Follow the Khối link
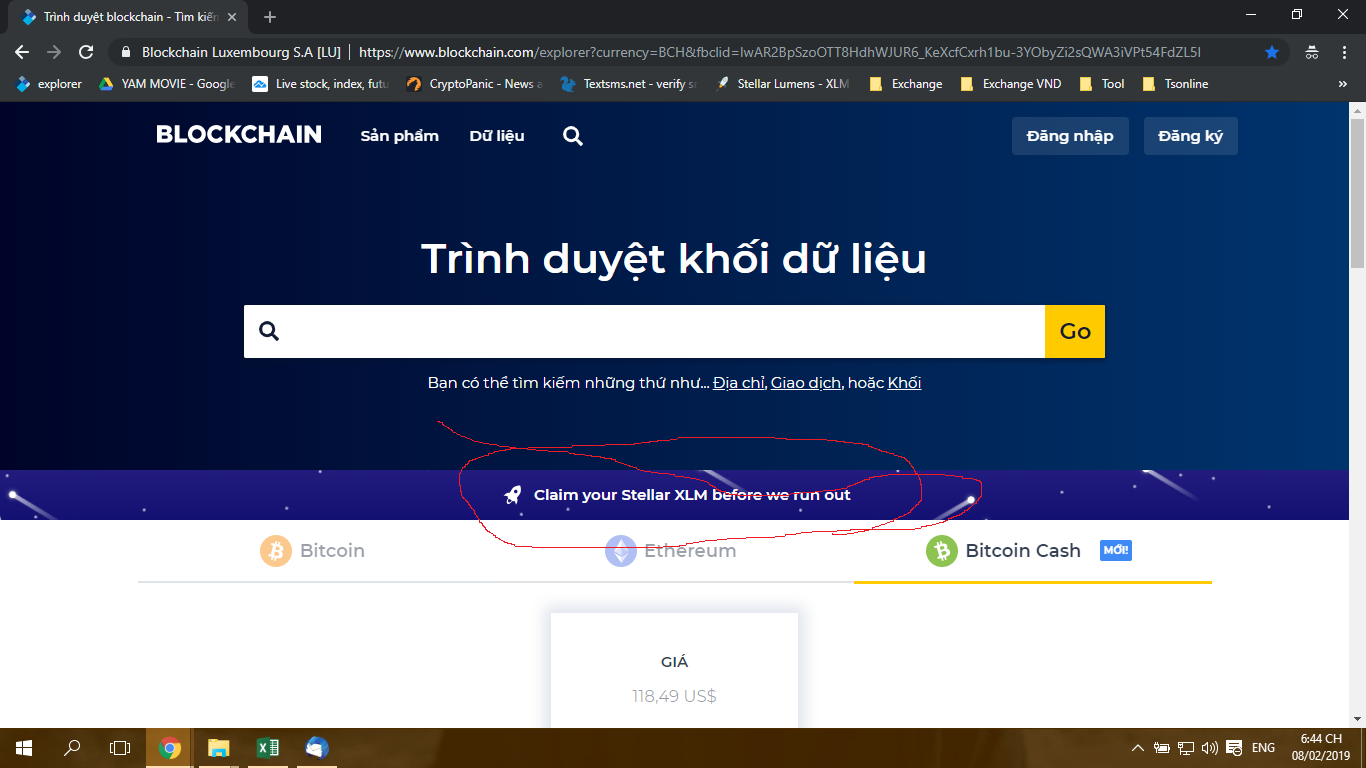1366x768 pixels. point(904,383)
